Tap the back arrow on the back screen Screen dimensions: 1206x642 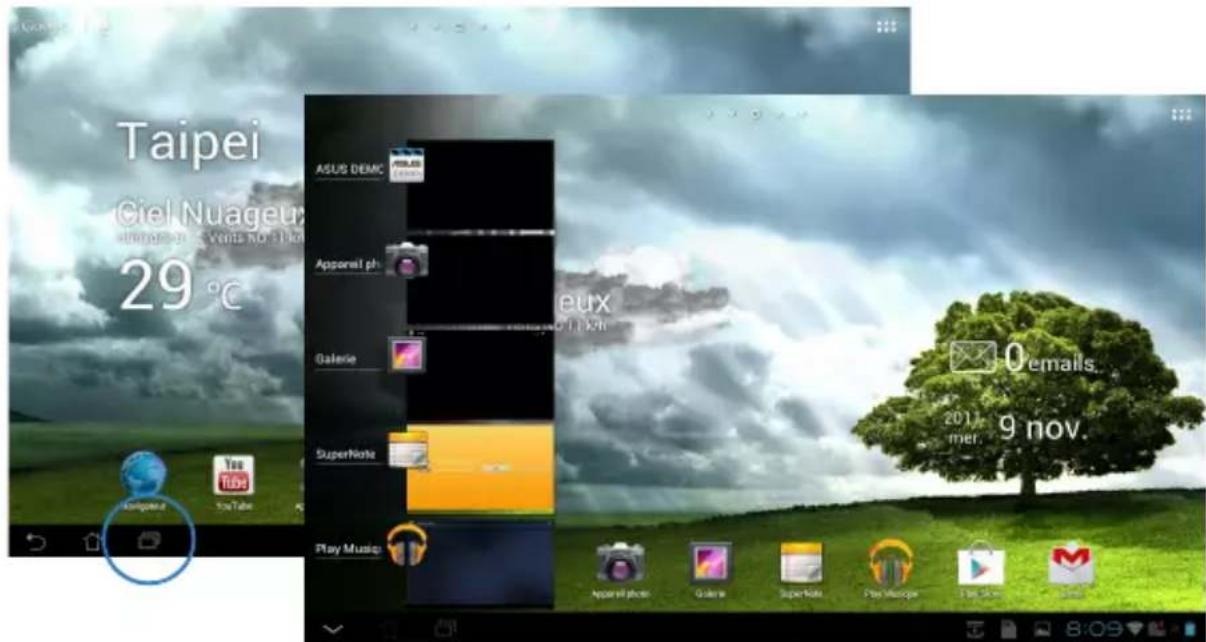click(36, 541)
